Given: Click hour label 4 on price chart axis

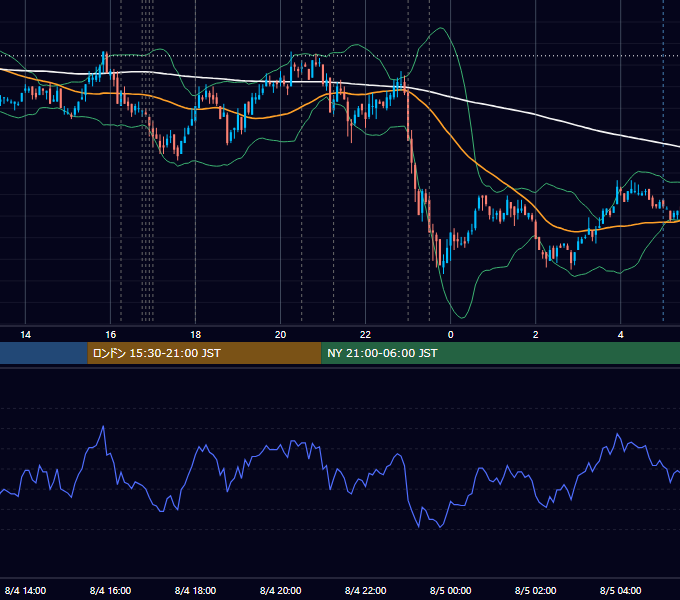Looking at the screenshot, I should (x=621, y=334).
